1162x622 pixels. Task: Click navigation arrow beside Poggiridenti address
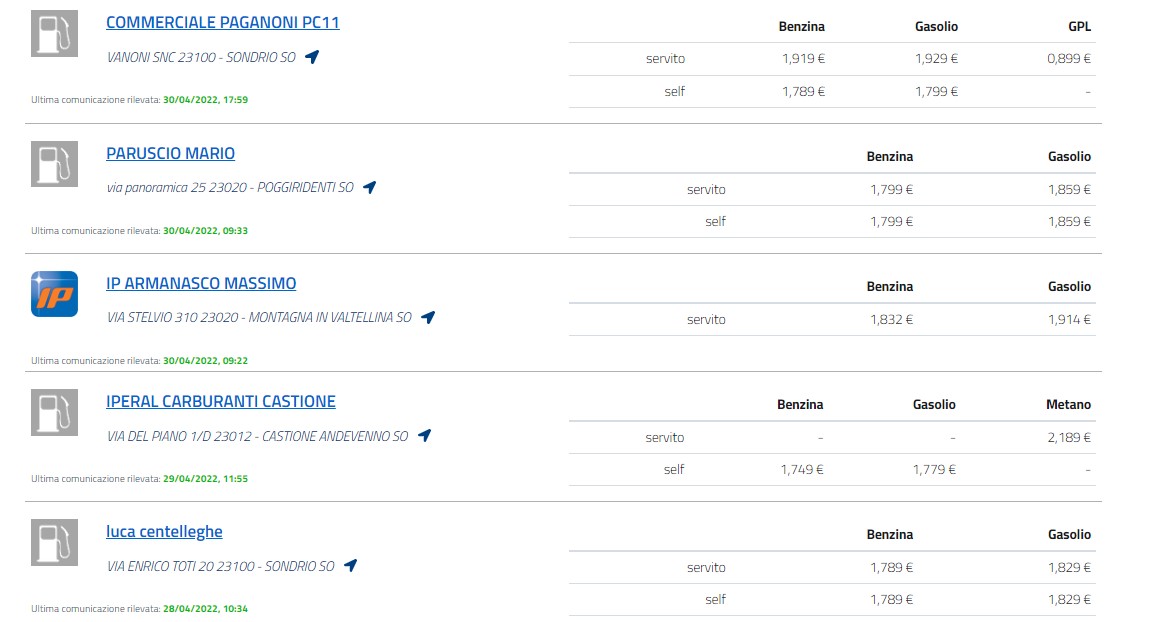coord(369,188)
